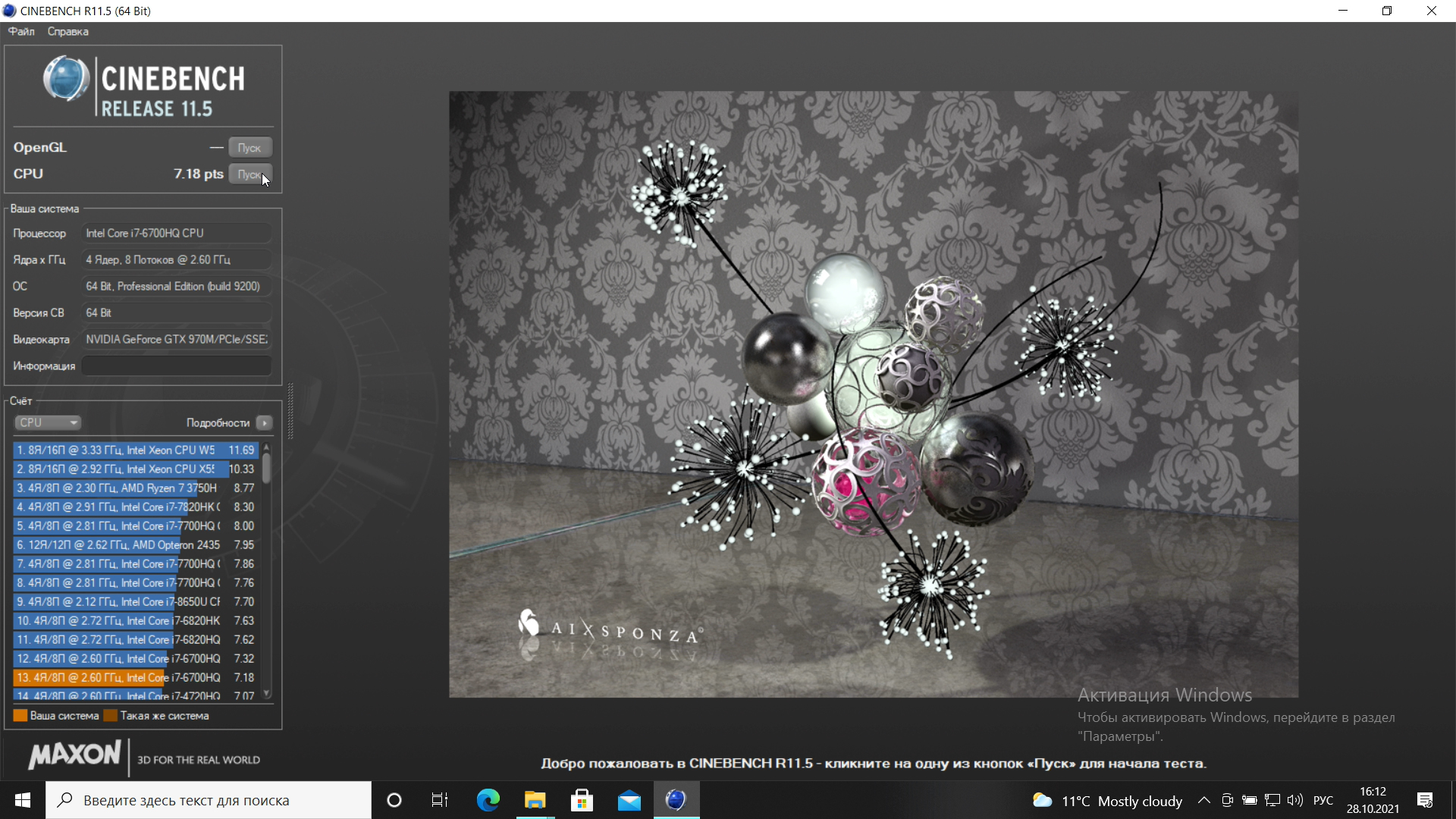Start the CPU test with Пуск
Image resolution: width=1456 pixels, height=819 pixels.
point(250,174)
